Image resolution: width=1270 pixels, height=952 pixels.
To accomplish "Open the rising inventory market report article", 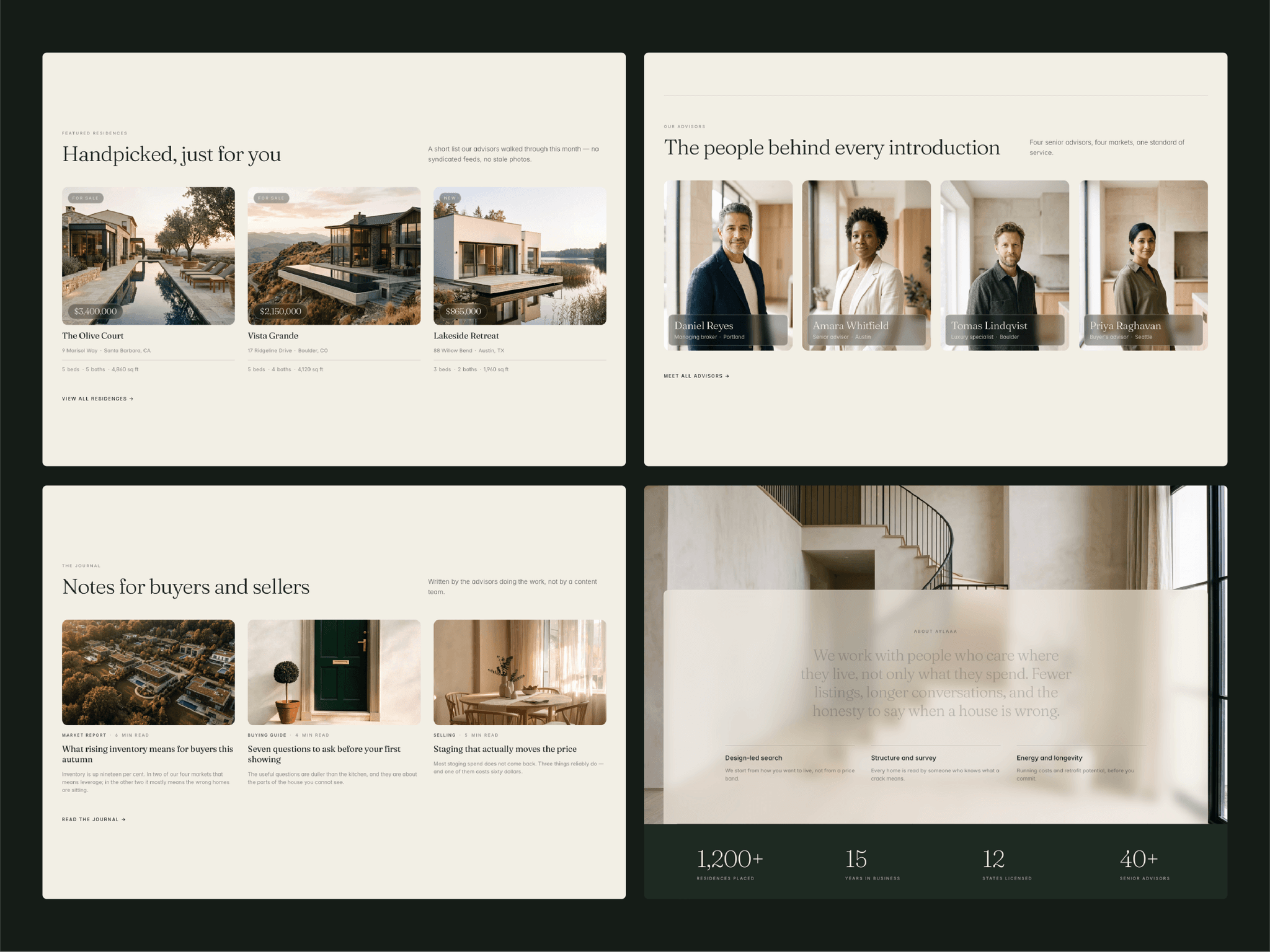I will point(148,754).
